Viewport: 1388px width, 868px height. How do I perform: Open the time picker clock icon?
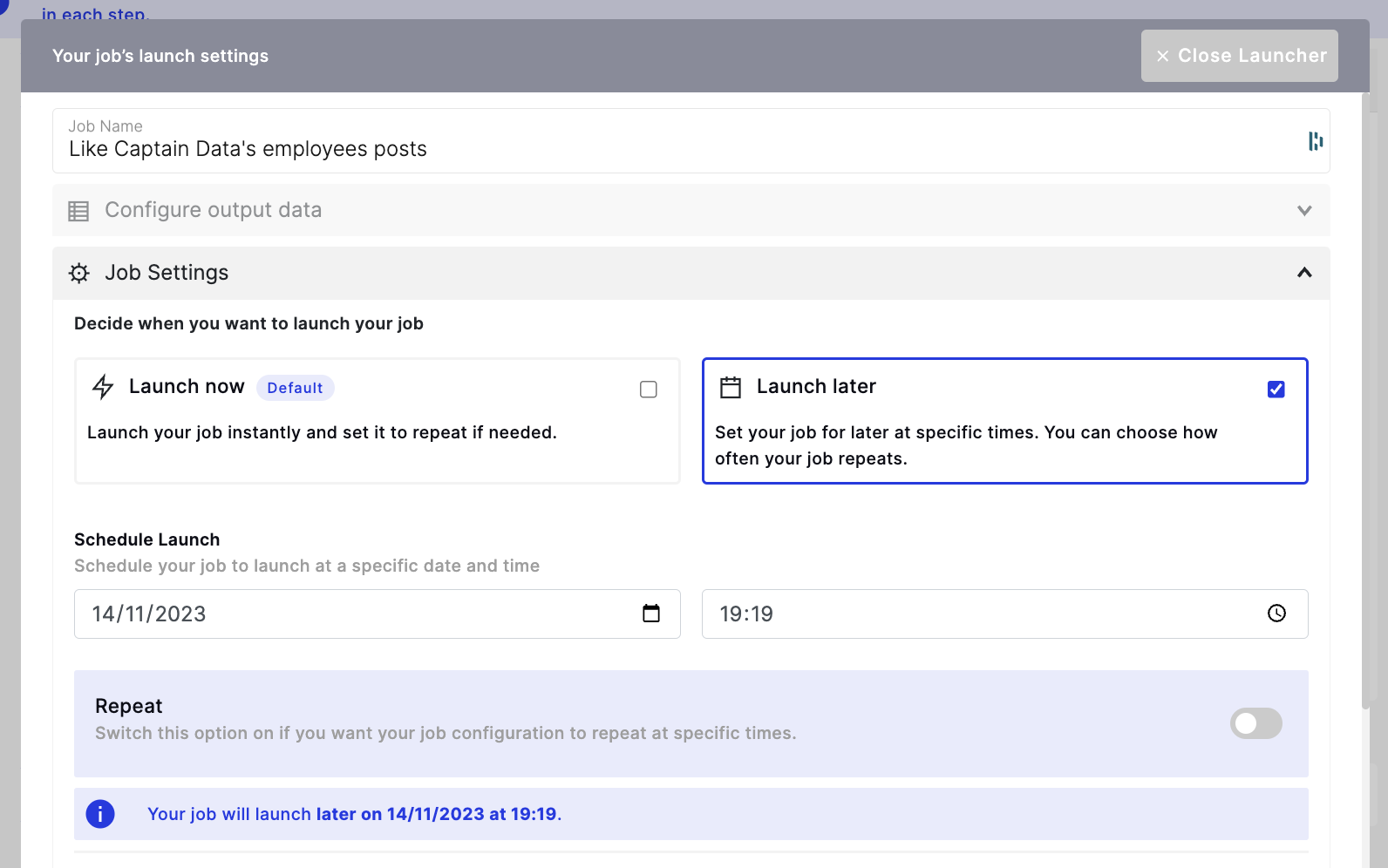1276,614
